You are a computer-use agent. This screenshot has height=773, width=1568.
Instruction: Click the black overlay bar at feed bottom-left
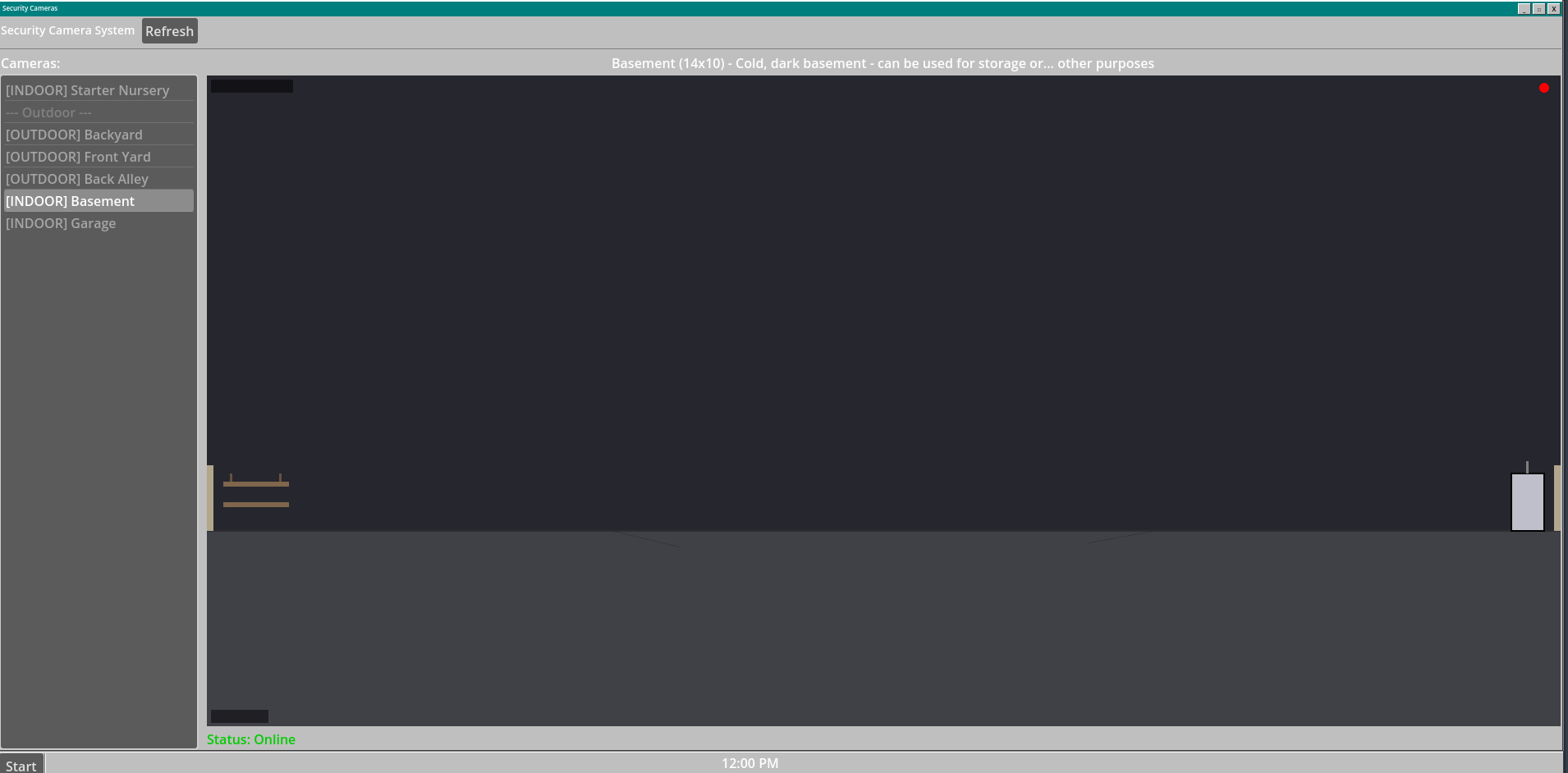[239, 716]
